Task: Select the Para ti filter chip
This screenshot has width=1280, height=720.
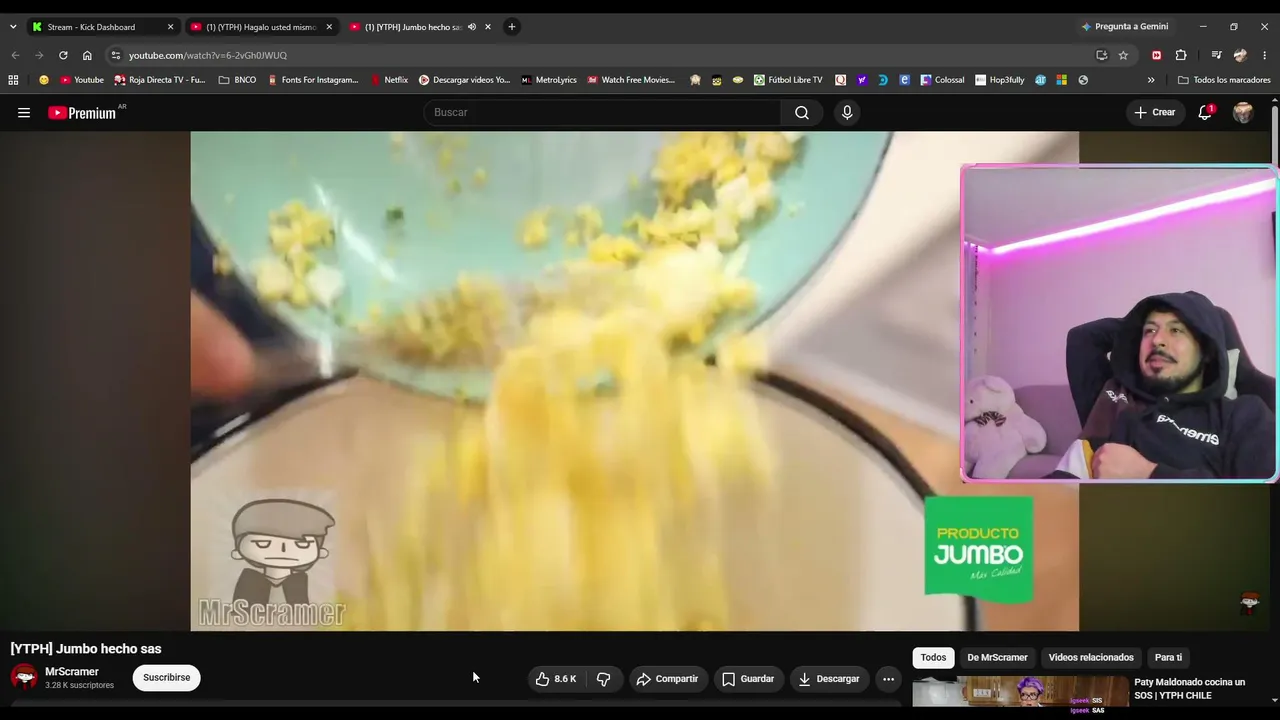Action: pos(1168,658)
